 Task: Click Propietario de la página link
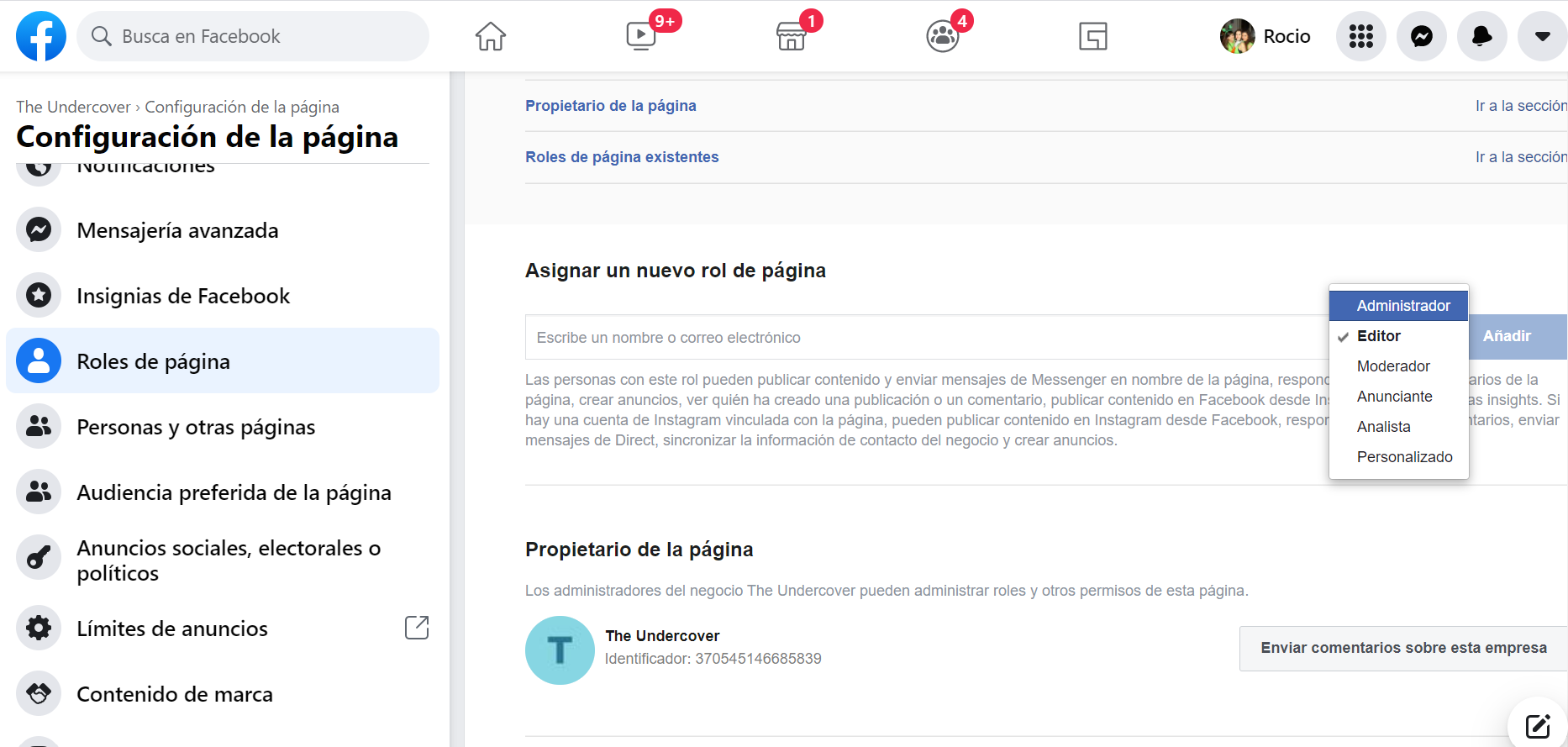click(611, 106)
